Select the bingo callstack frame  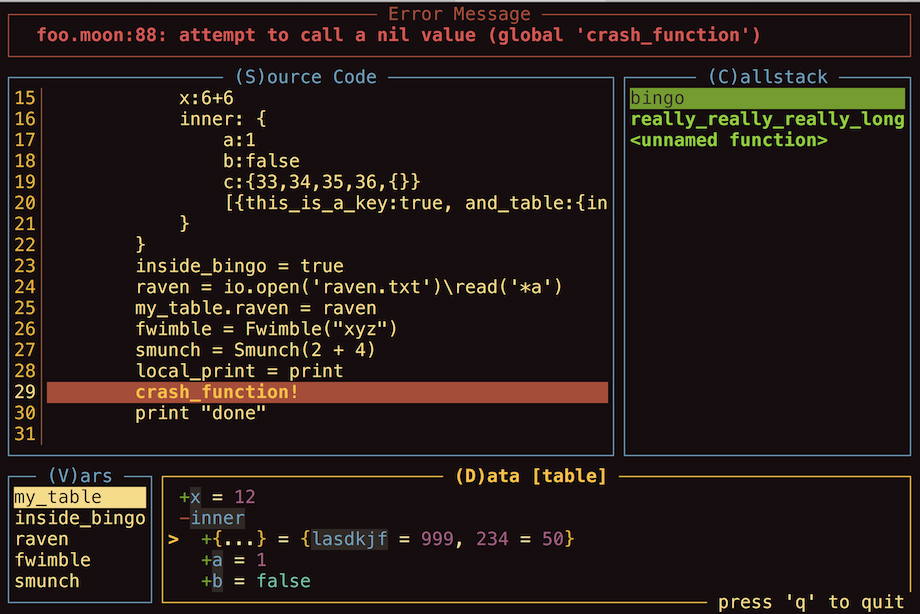(658, 98)
